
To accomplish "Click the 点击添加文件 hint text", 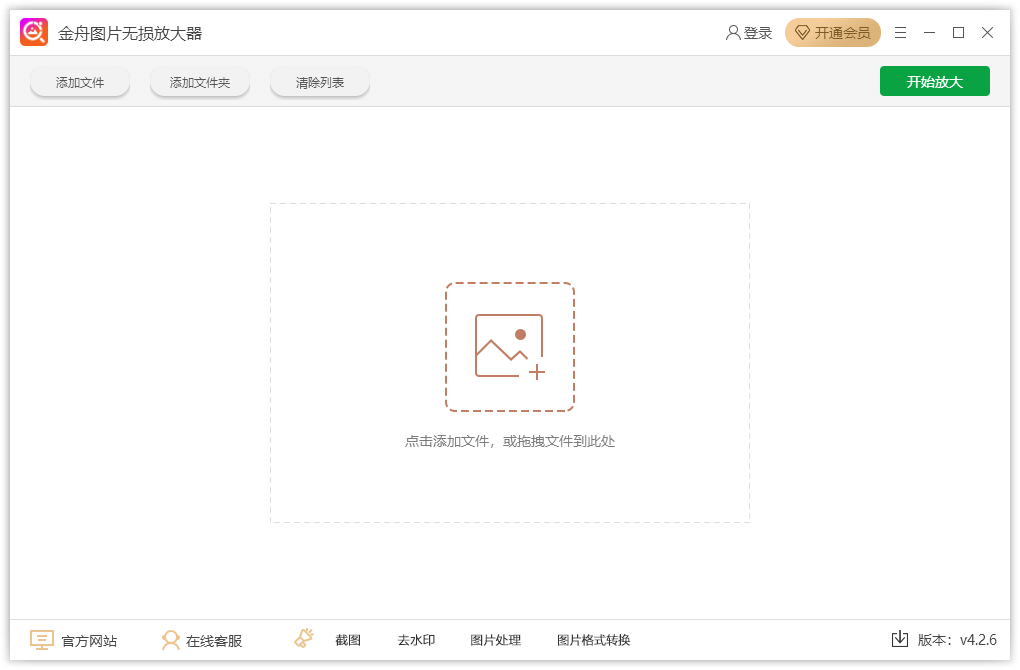I will click(509, 441).
